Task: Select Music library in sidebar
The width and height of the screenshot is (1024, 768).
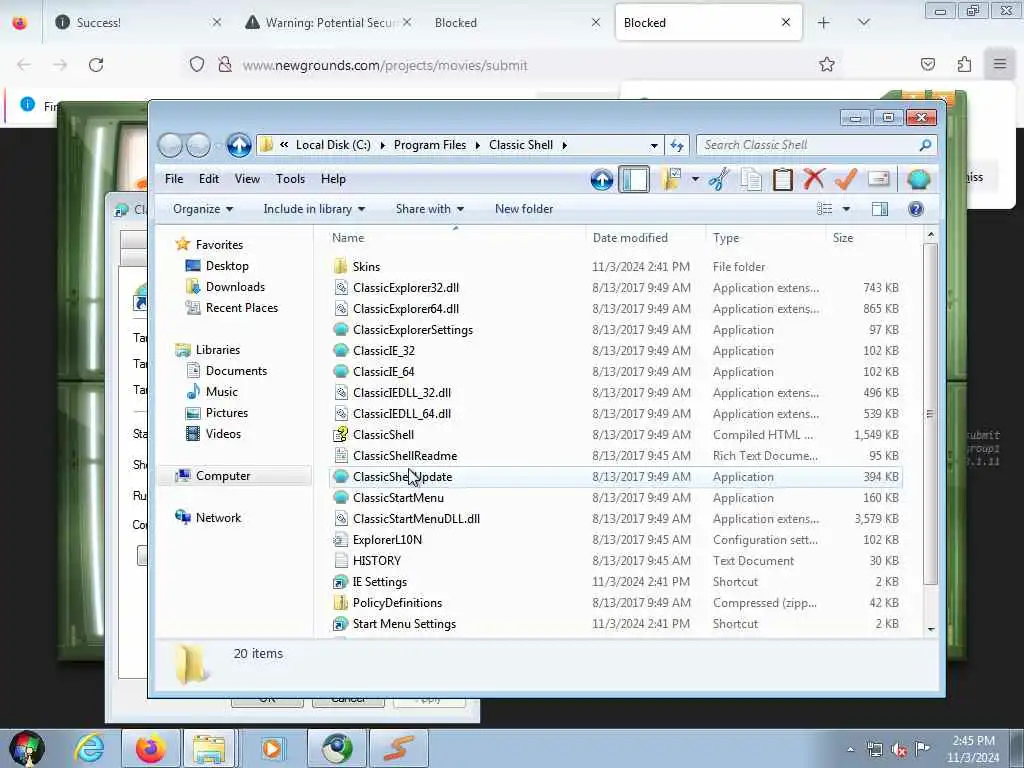Action: pos(221,392)
